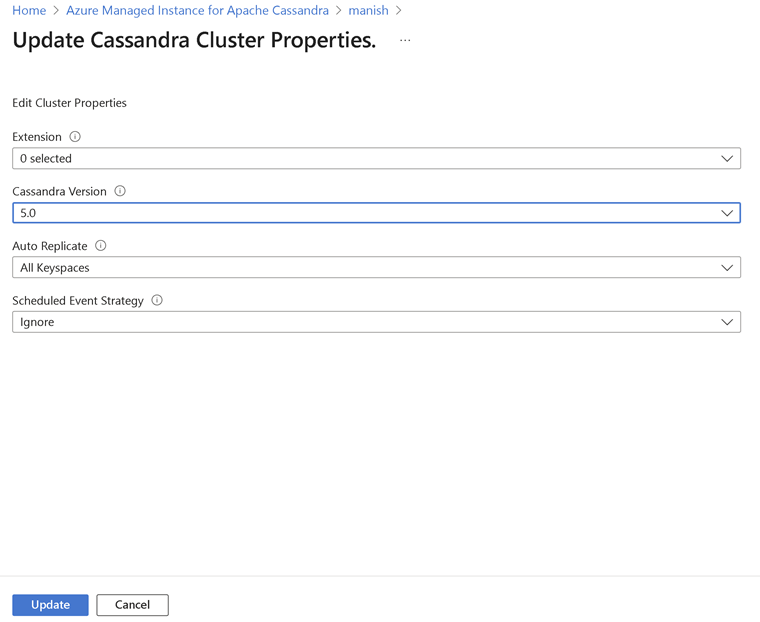The image size is (760, 622).
Task: Open the more options ellipsis menu
Action: pyautogui.click(x=405, y=40)
